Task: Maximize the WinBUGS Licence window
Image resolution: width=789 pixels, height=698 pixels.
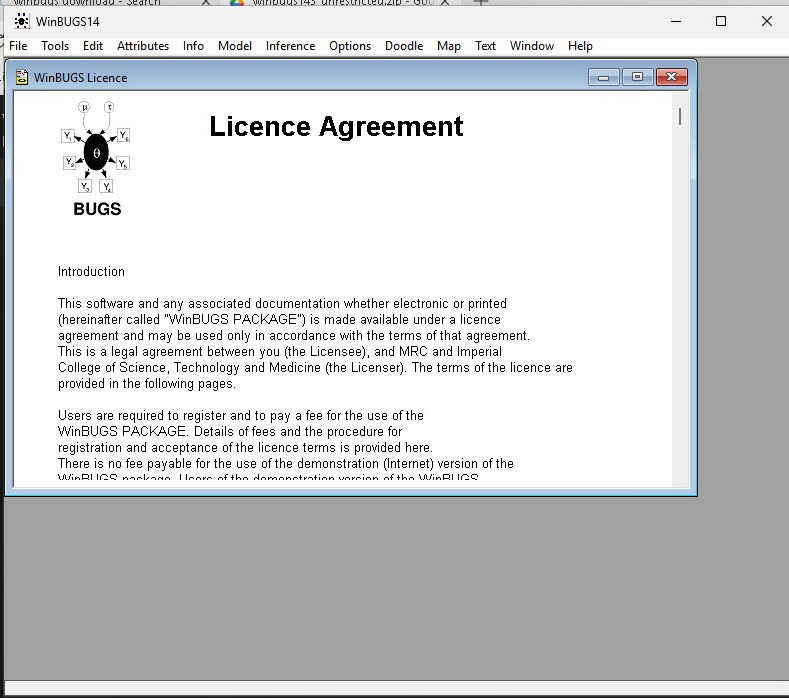Action: [x=637, y=77]
